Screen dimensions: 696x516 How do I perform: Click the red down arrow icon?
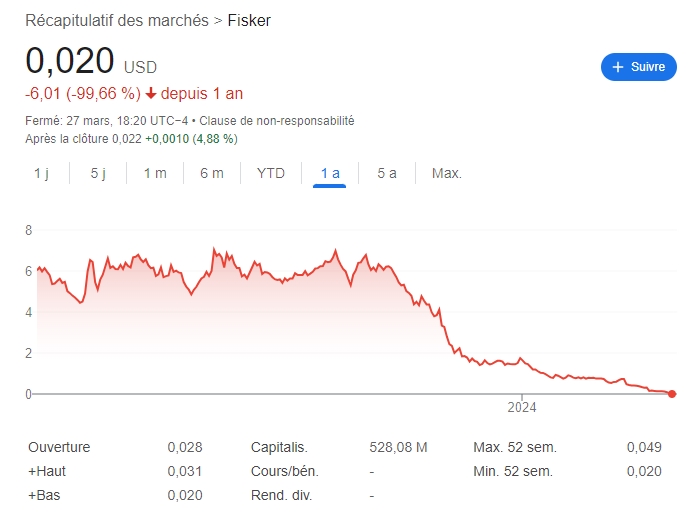pos(151,94)
